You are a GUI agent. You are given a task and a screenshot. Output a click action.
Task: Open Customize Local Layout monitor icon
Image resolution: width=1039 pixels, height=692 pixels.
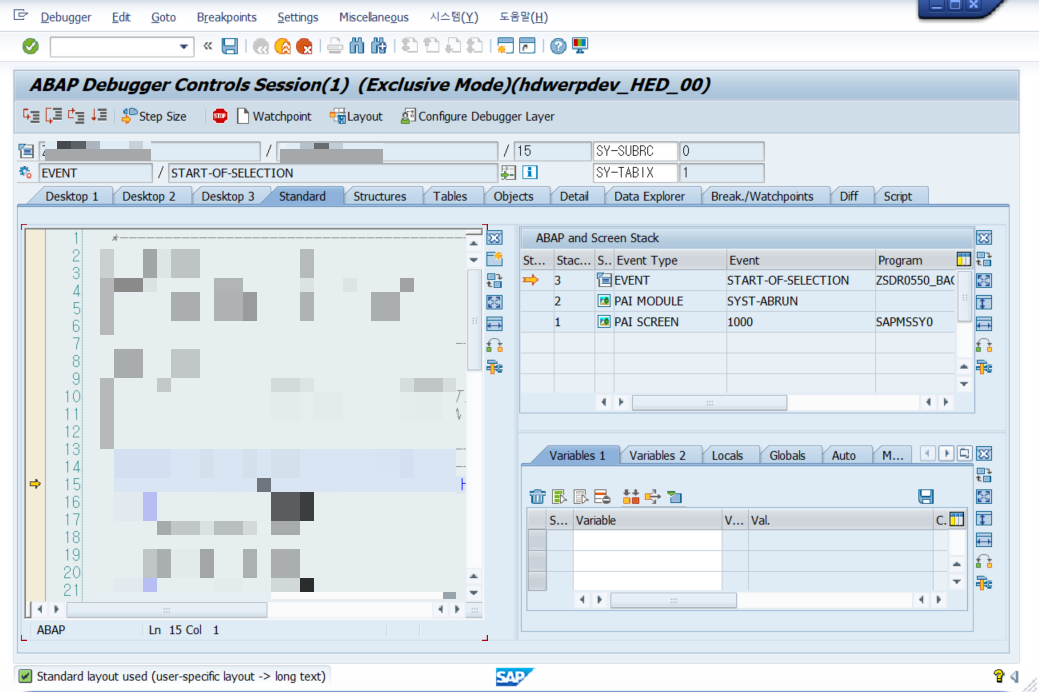pyautogui.click(x=580, y=46)
